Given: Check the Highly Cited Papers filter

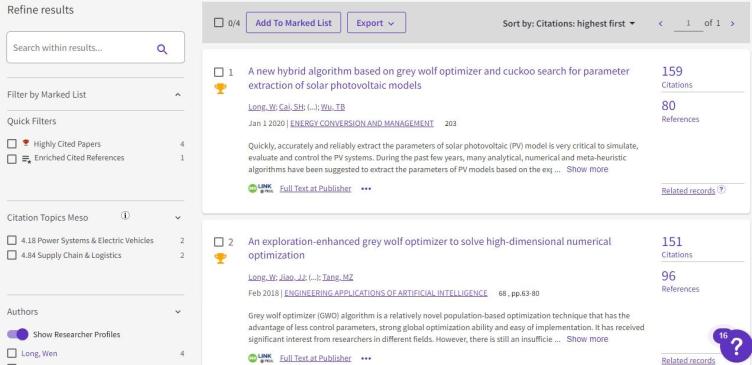Looking at the screenshot, I should tap(12, 144).
